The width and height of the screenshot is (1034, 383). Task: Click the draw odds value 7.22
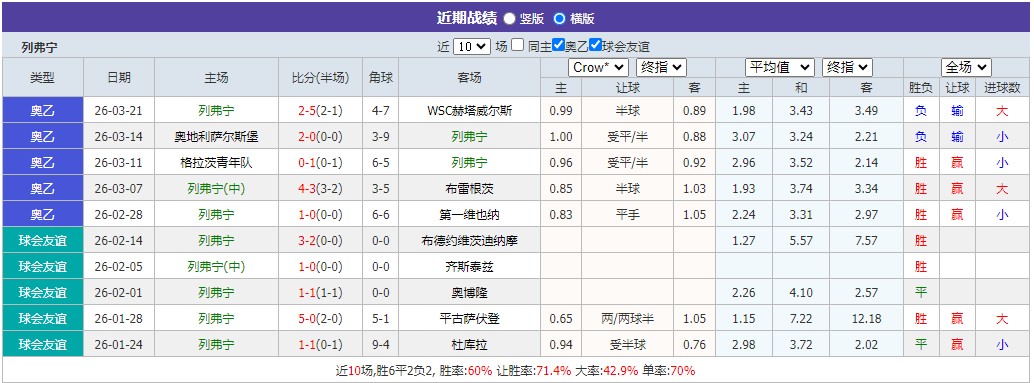[x=801, y=318]
